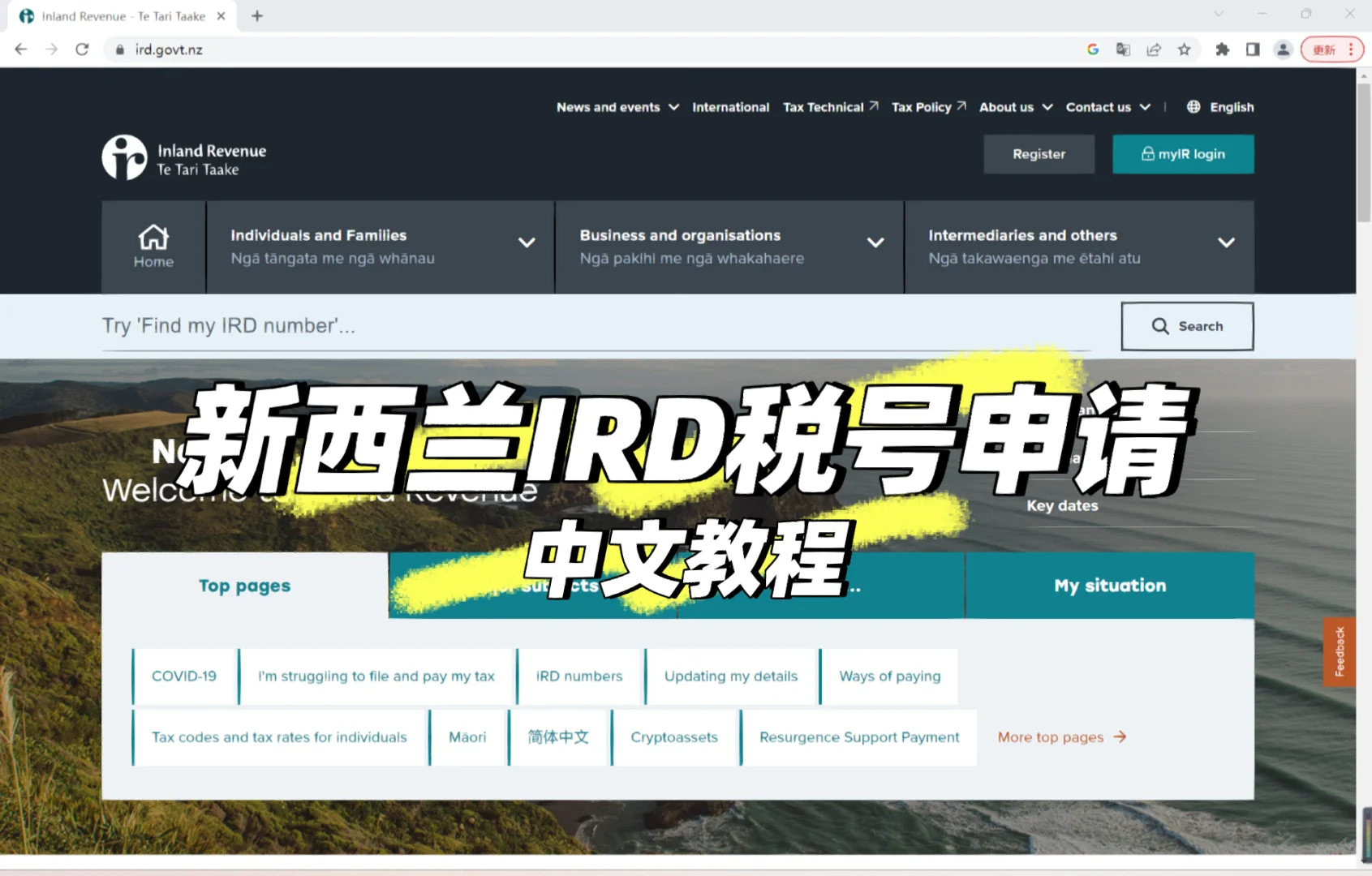
Task: Open the share page icon
Action: (x=1153, y=49)
